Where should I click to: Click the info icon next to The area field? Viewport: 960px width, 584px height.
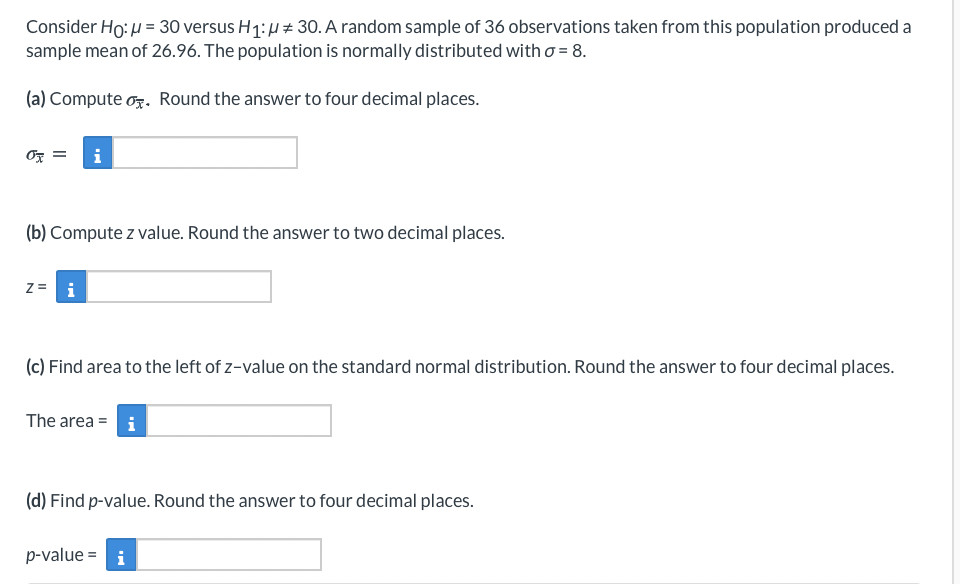point(131,420)
